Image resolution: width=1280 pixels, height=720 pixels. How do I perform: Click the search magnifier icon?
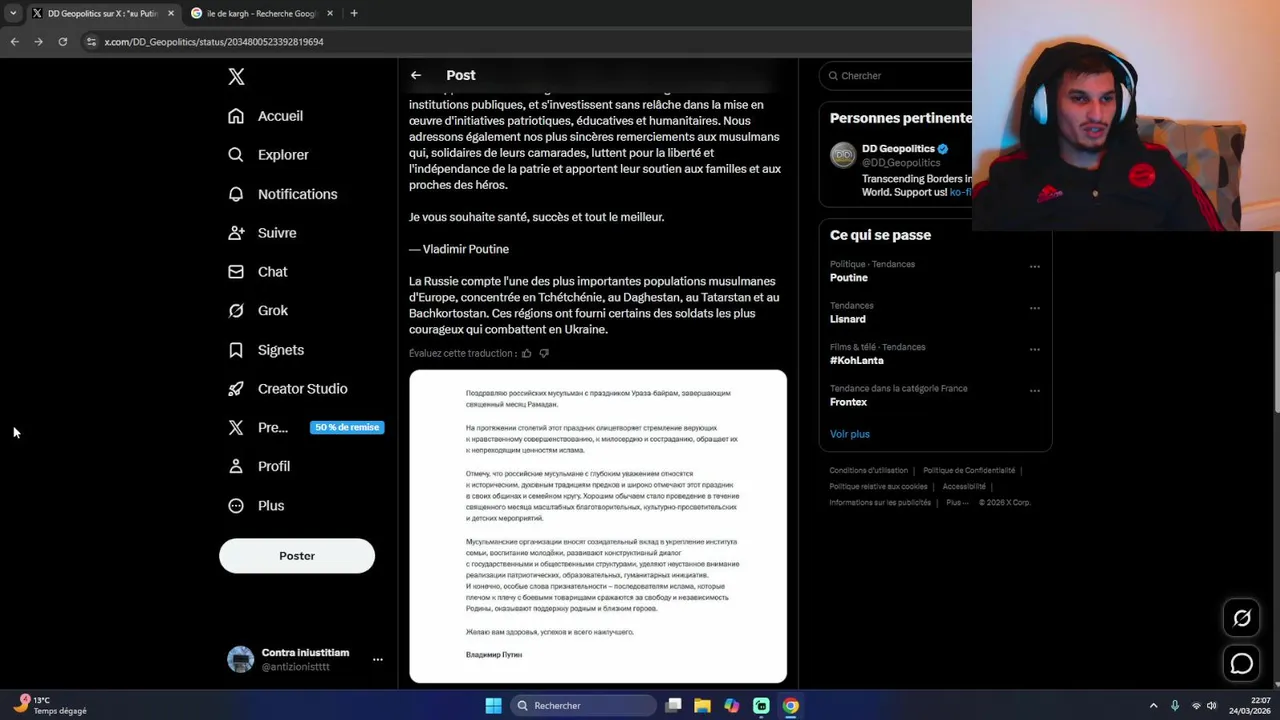point(832,76)
